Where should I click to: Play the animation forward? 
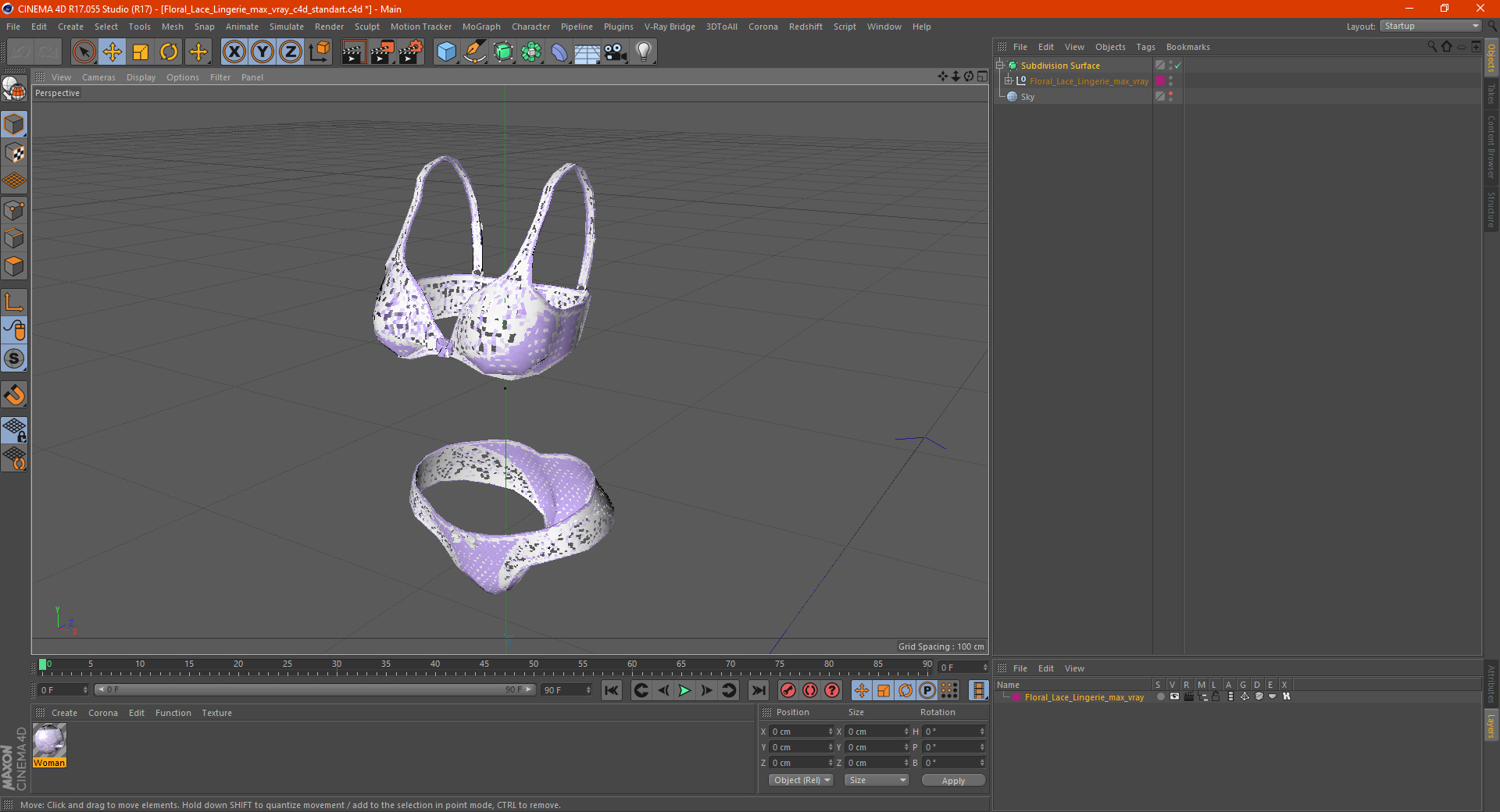click(684, 690)
